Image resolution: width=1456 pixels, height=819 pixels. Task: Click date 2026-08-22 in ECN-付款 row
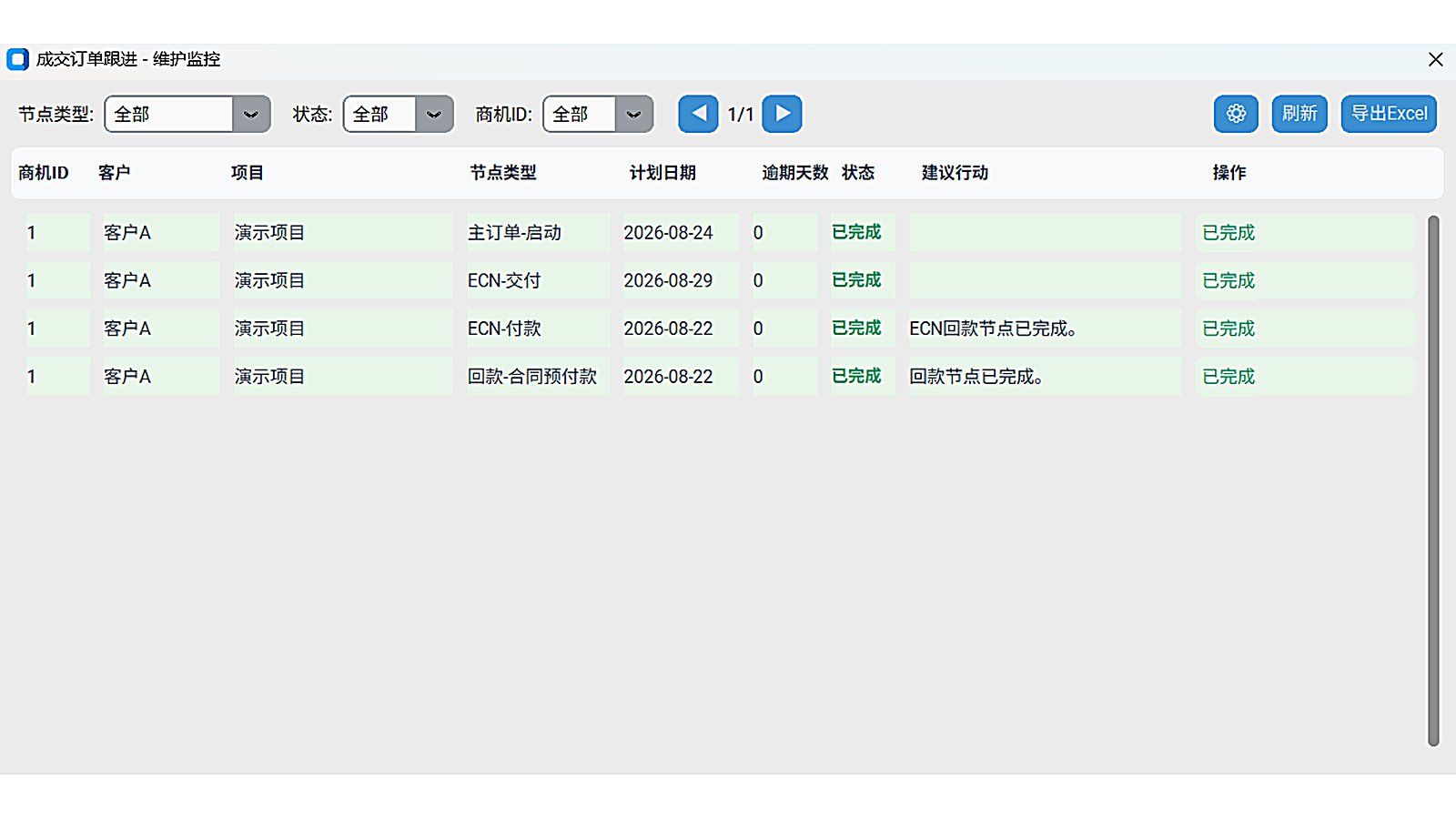pyautogui.click(x=668, y=329)
